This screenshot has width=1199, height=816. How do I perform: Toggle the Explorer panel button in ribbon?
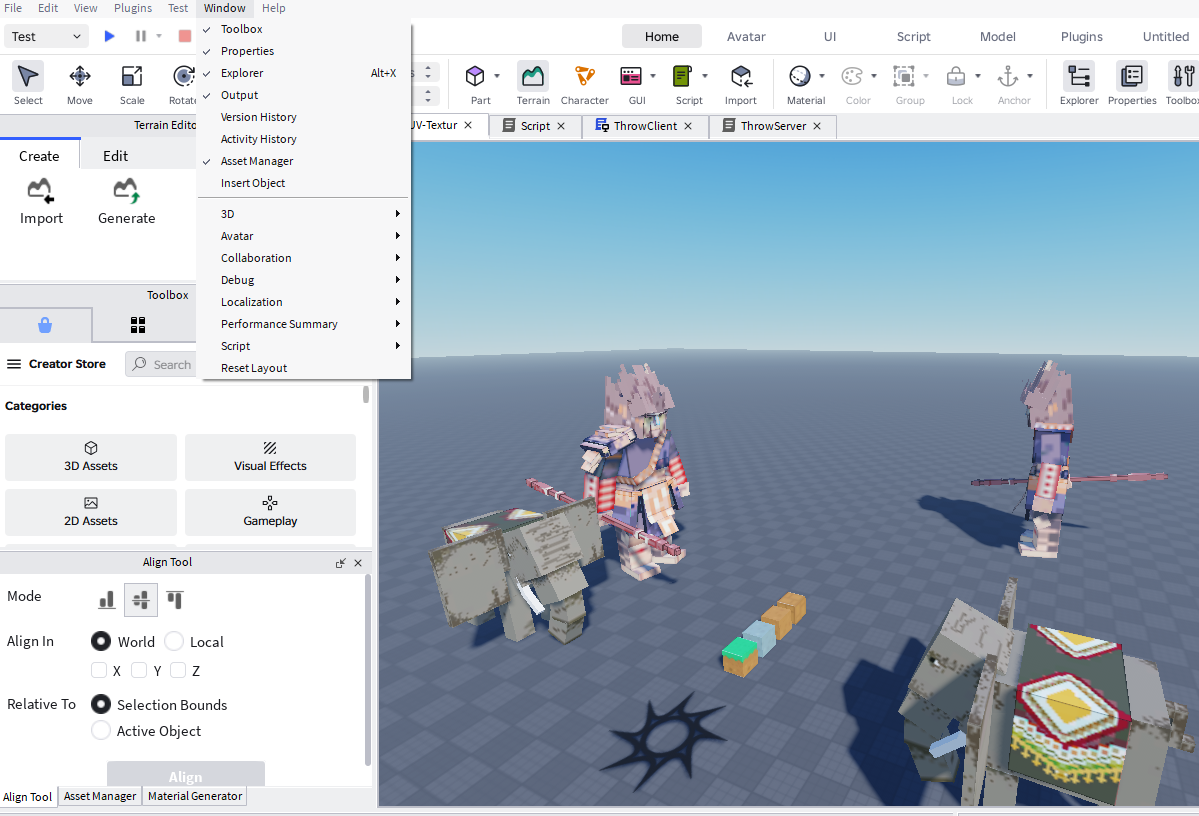pyautogui.click(x=1079, y=83)
